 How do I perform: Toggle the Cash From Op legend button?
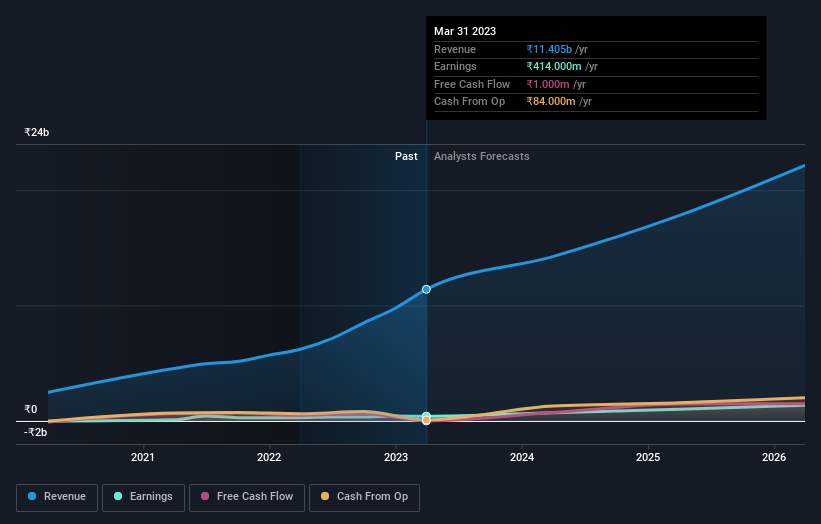pos(364,497)
